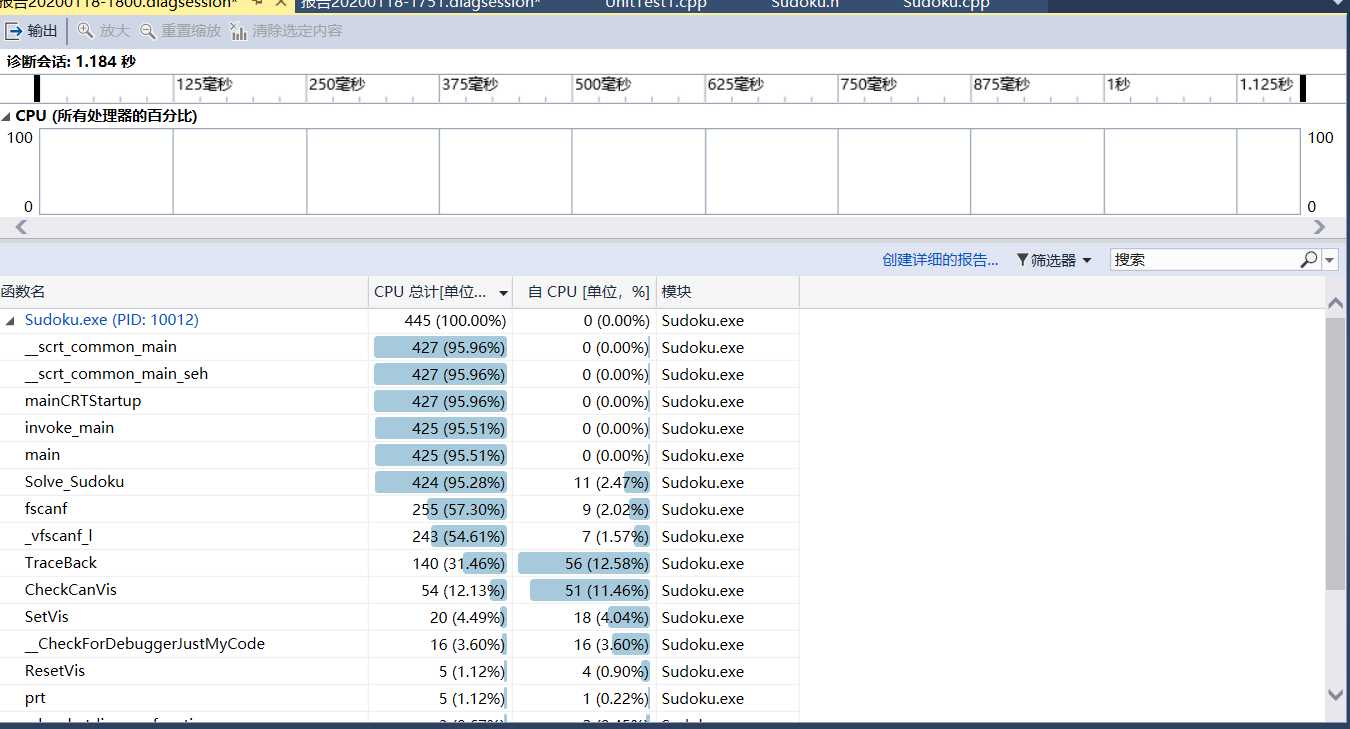Open the Sudoku.h tab
The width and height of the screenshot is (1350, 729).
806,4
